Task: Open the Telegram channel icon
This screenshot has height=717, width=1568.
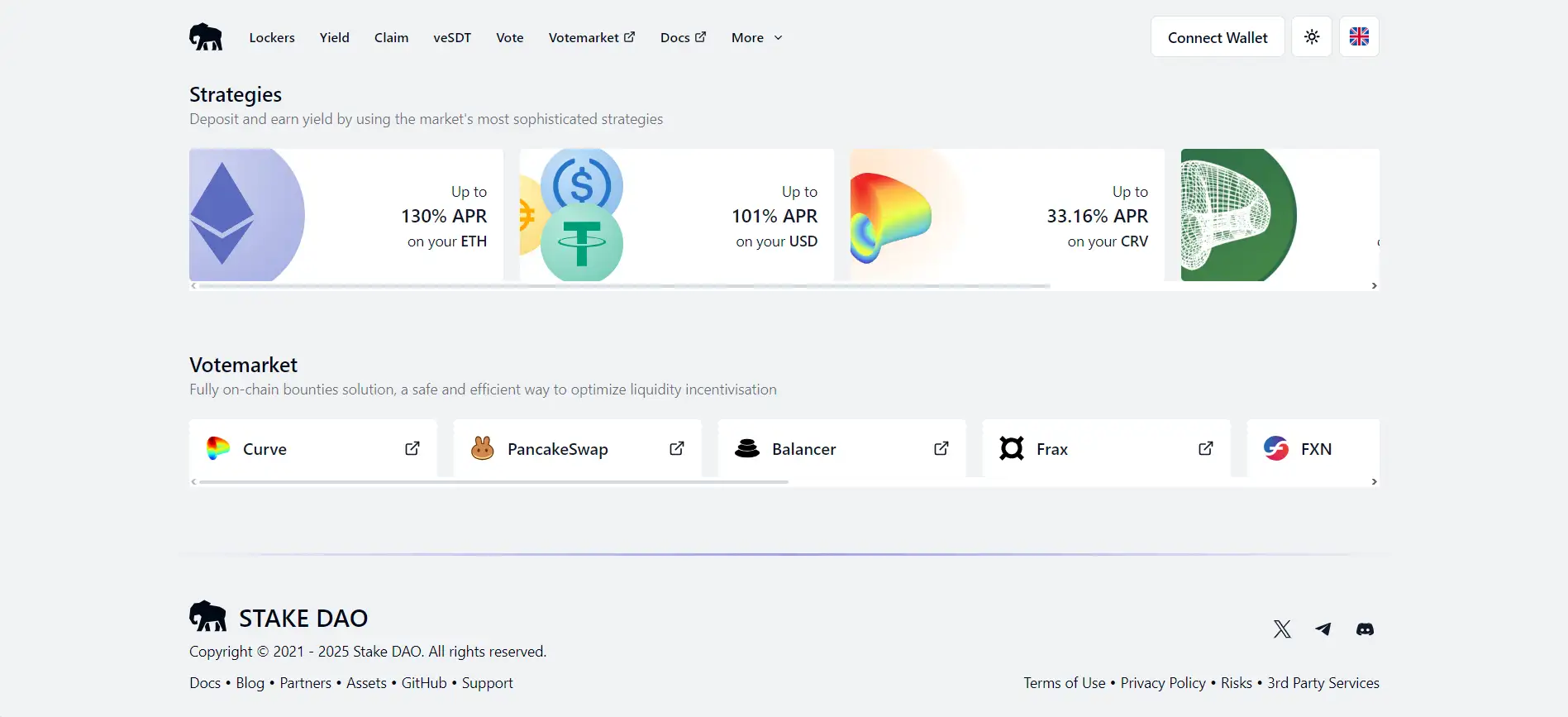Action: (1323, 629)
